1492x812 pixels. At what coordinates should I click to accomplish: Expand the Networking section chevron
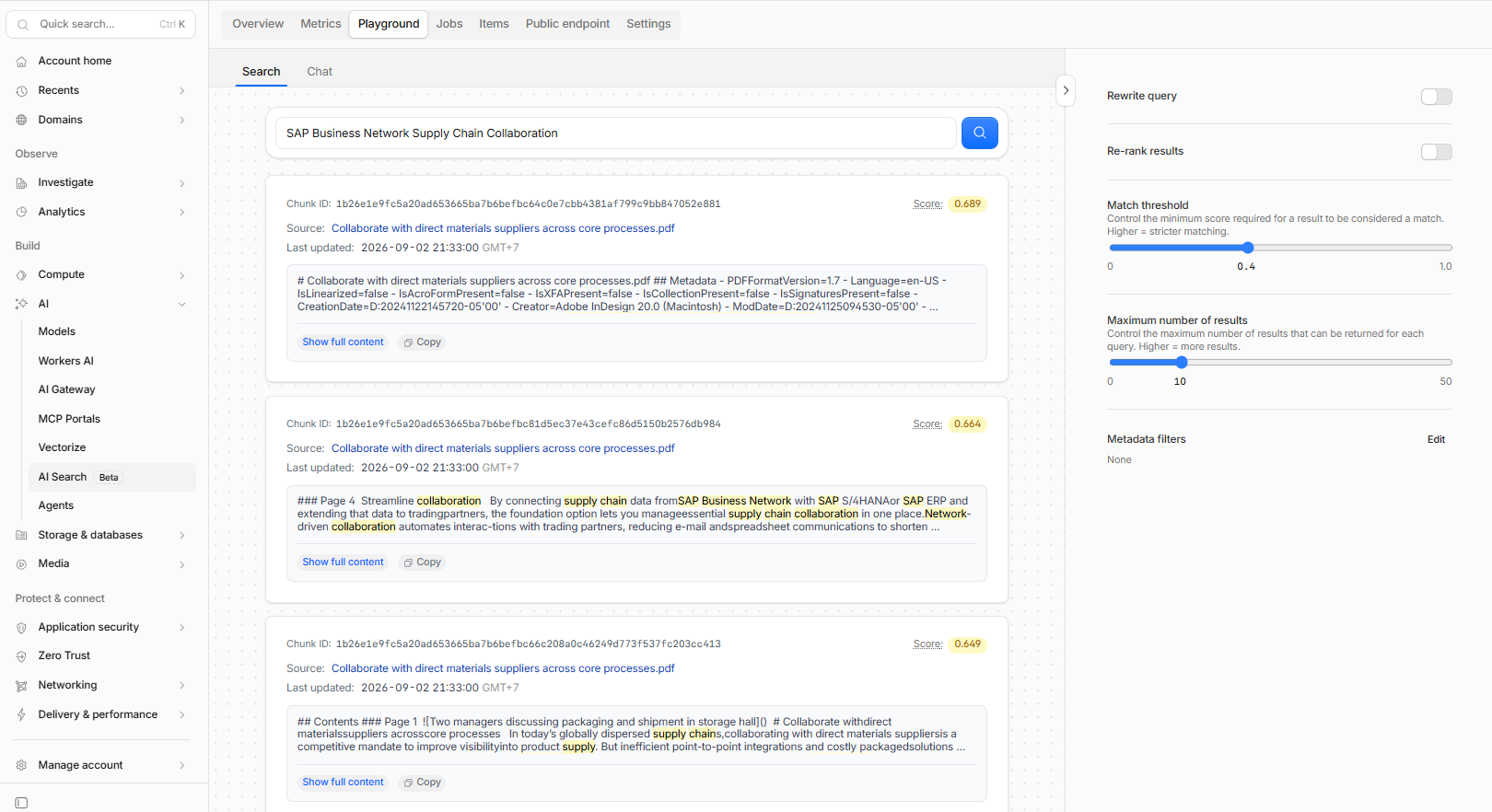pyautogui.click(x=182, y=685)
